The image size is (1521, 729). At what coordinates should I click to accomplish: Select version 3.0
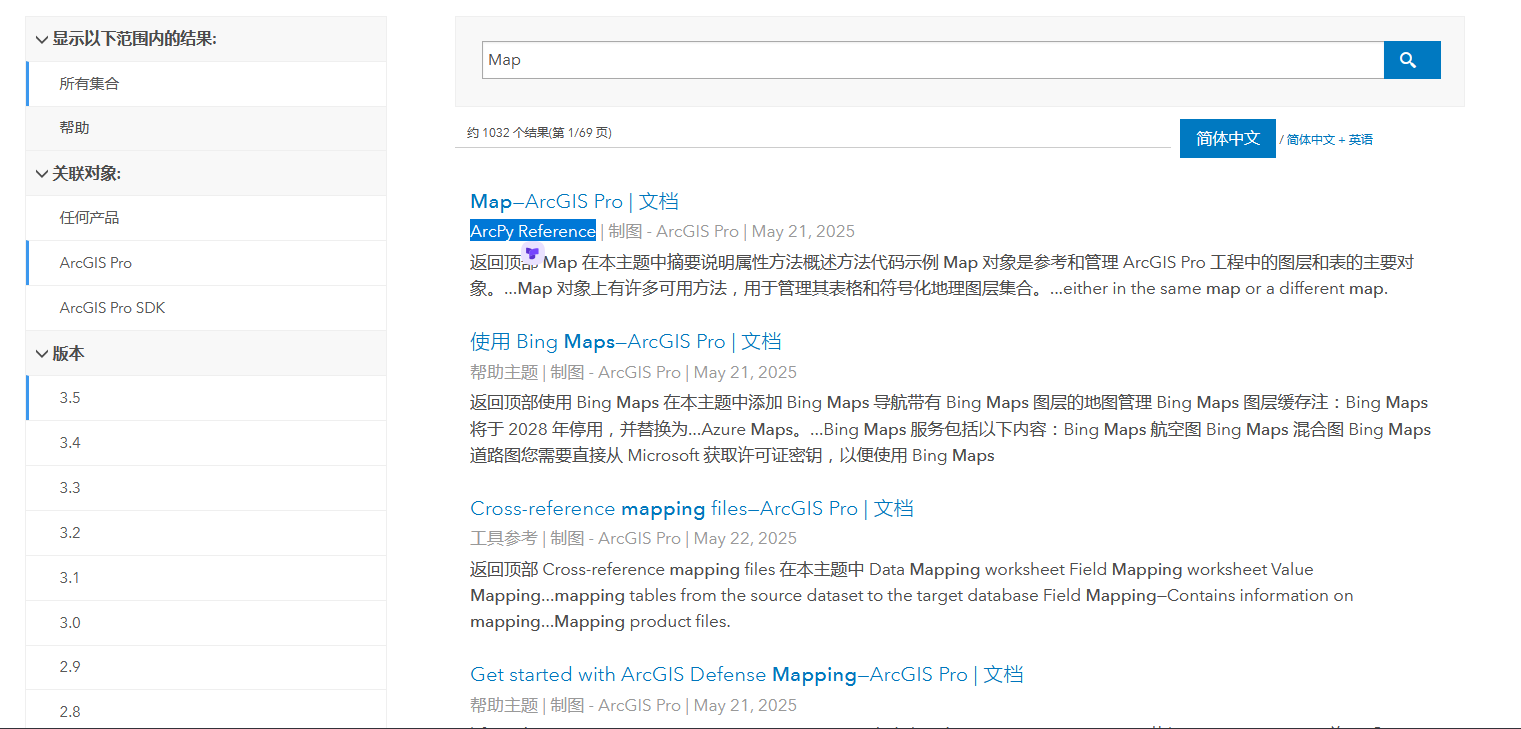[x=206, y=623]
